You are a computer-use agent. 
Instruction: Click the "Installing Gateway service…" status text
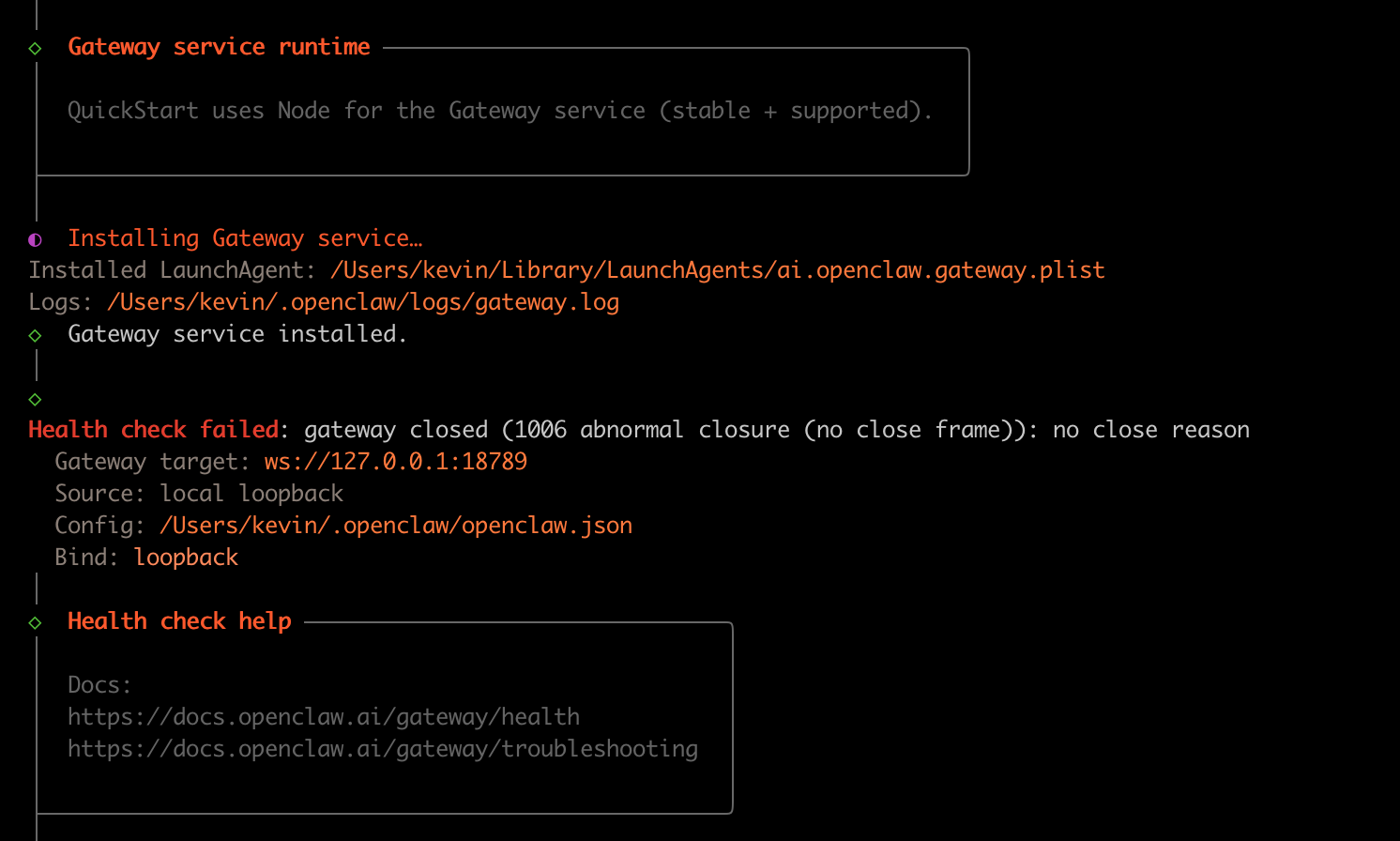245,238
